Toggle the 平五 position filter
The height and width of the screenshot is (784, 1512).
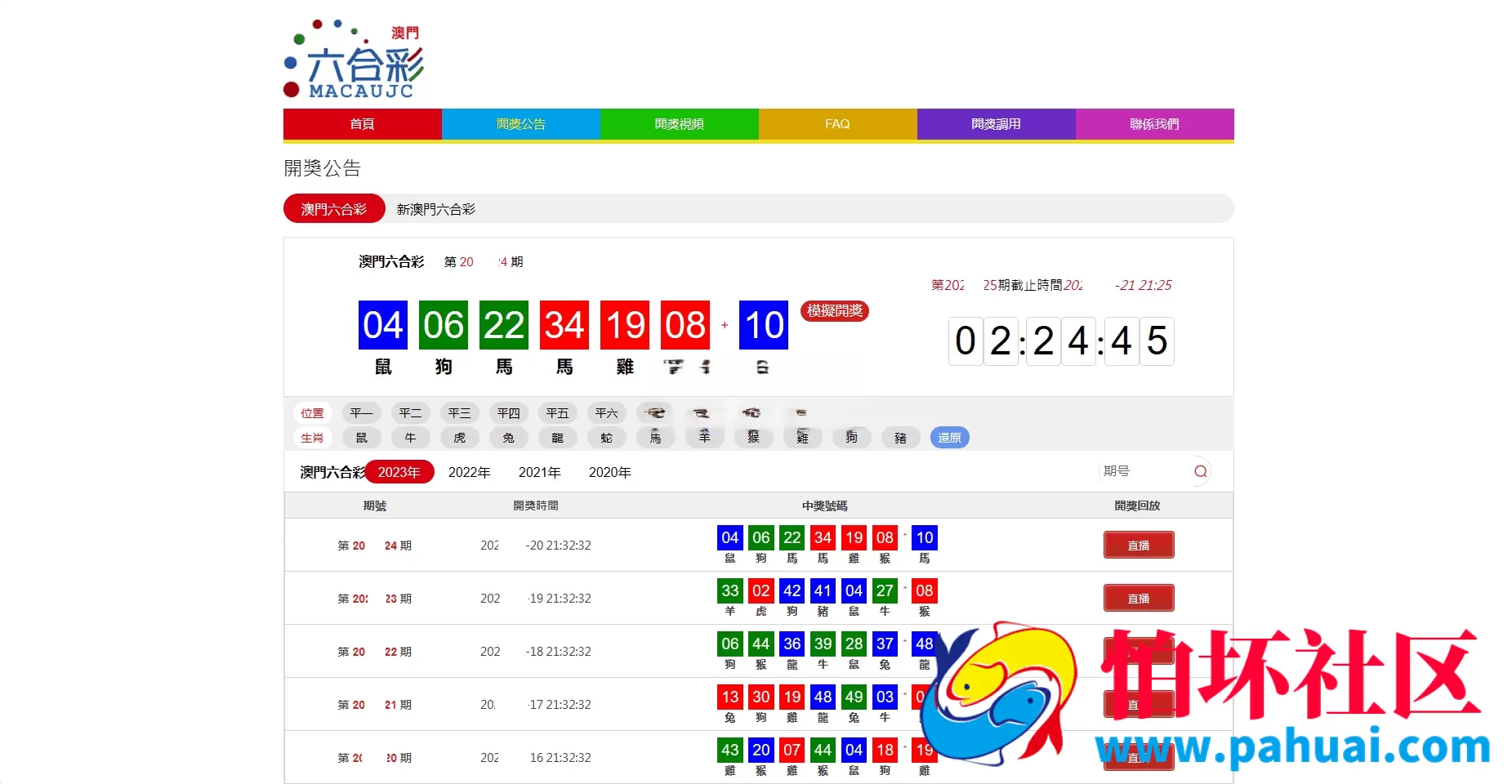coord(557,413)
